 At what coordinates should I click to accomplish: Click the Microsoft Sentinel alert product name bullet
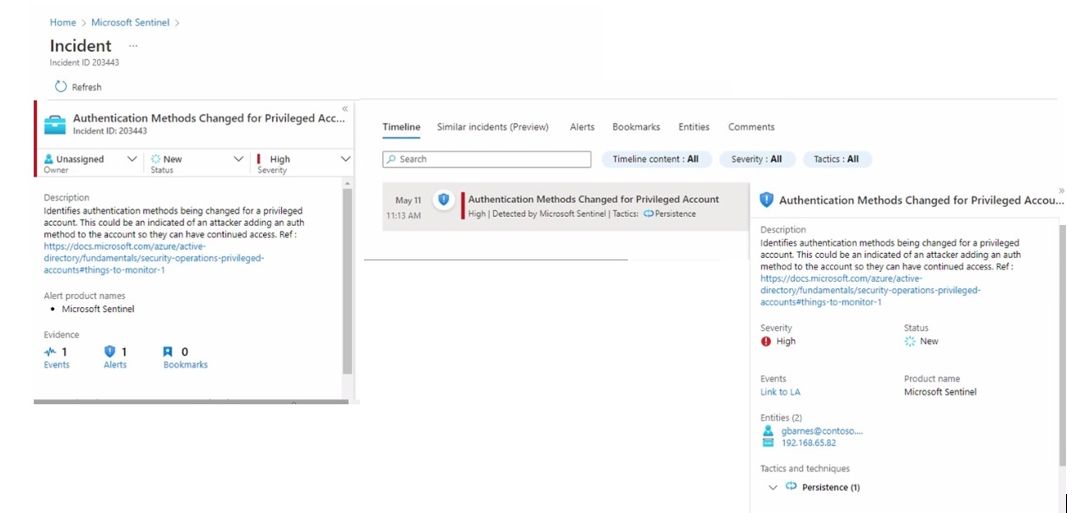tap(98, 309)
